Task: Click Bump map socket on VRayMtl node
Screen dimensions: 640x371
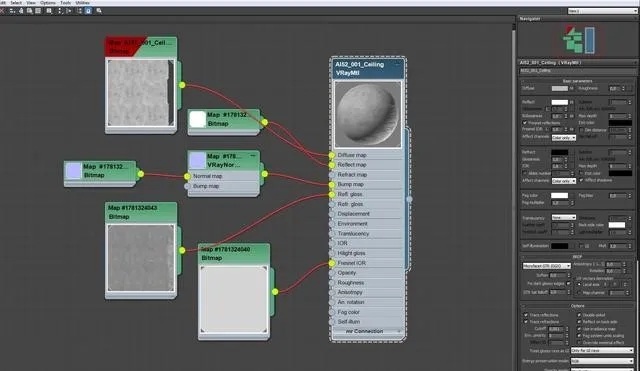Action: (x=332, y=184)
